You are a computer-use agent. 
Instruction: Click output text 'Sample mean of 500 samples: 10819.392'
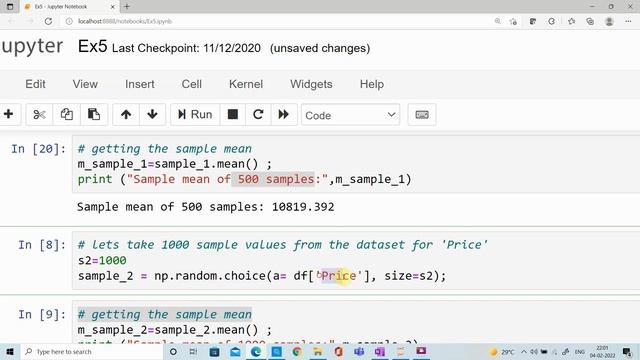point(205,207)
